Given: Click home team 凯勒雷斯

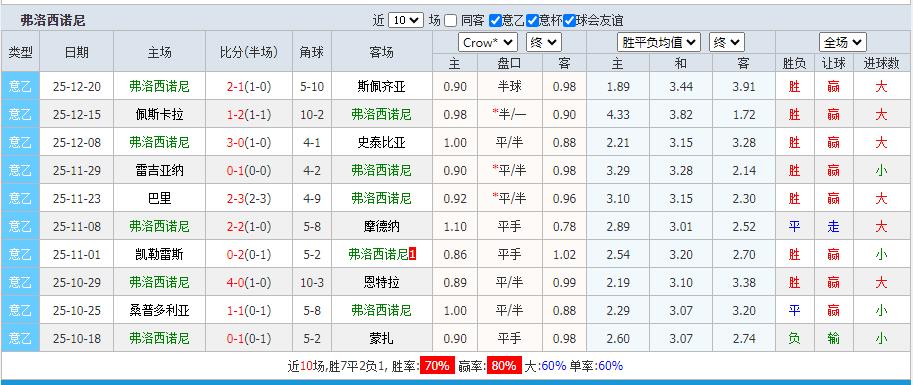Looking at the screenshot, I should (x=160, y=255).
